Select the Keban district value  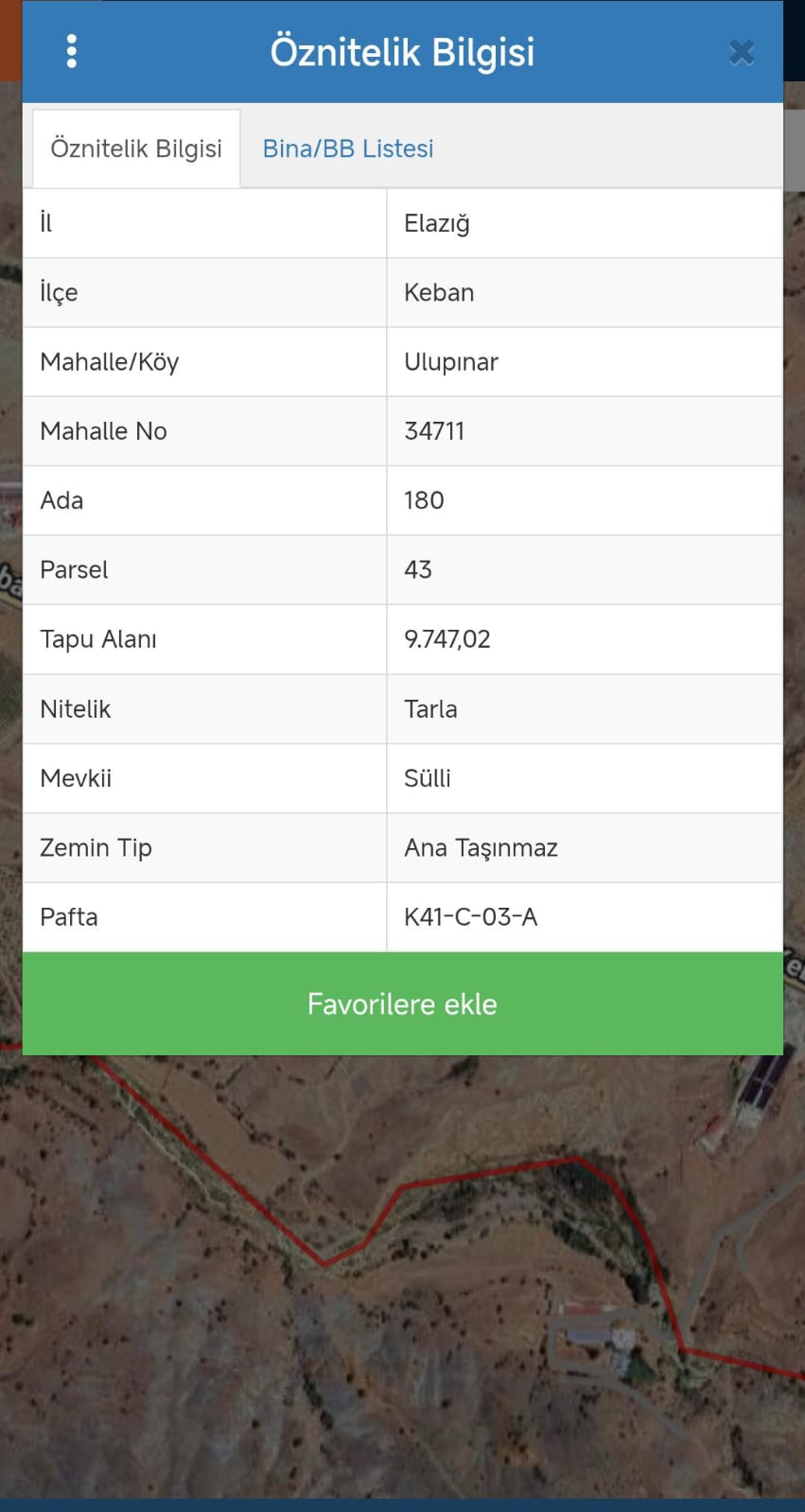(439, 292)
